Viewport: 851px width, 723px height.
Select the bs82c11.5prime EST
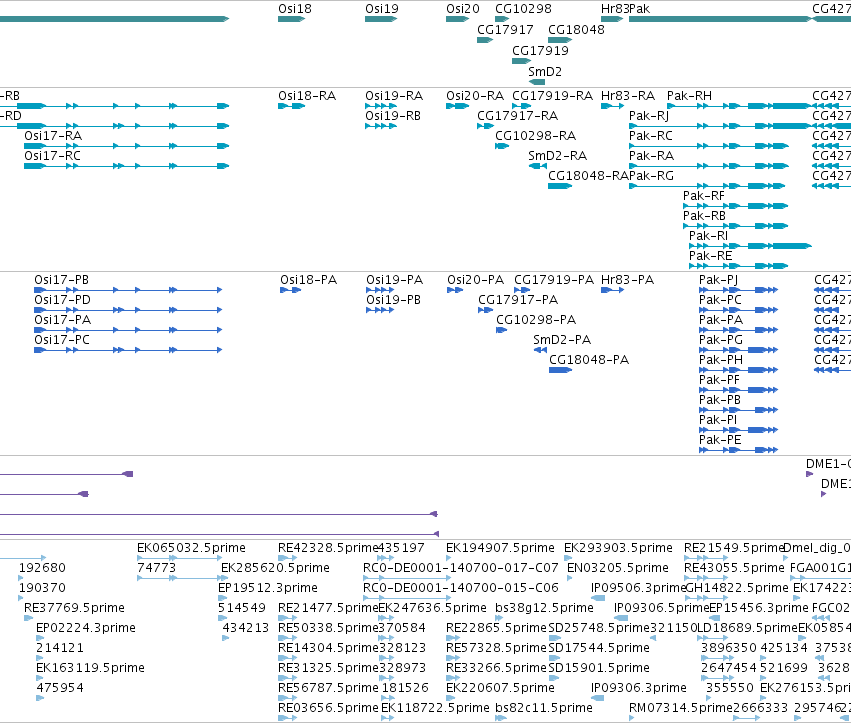tap(500, 718)
